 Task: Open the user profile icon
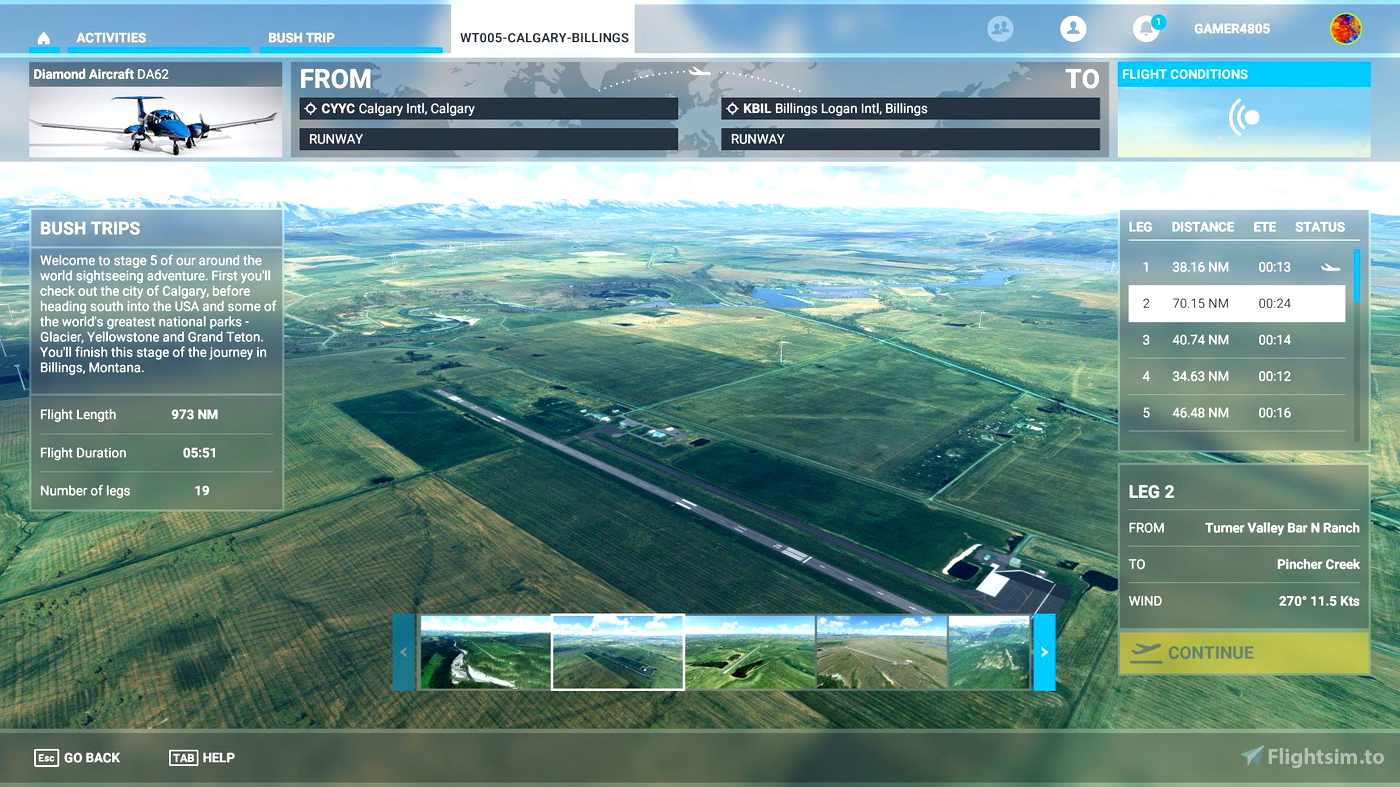pos(1073,29)
